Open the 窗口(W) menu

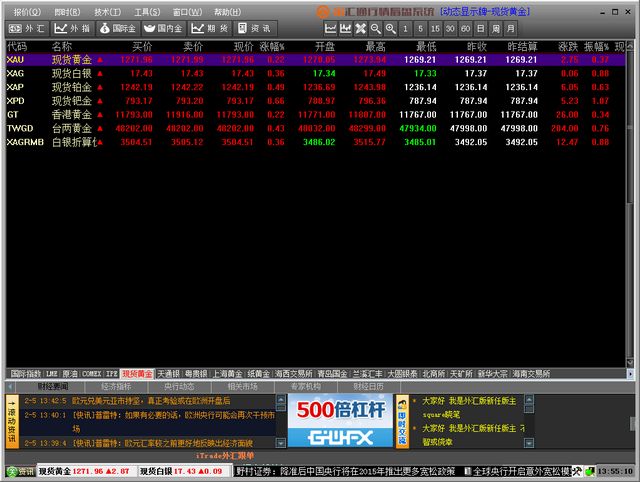tap(187, 12)
